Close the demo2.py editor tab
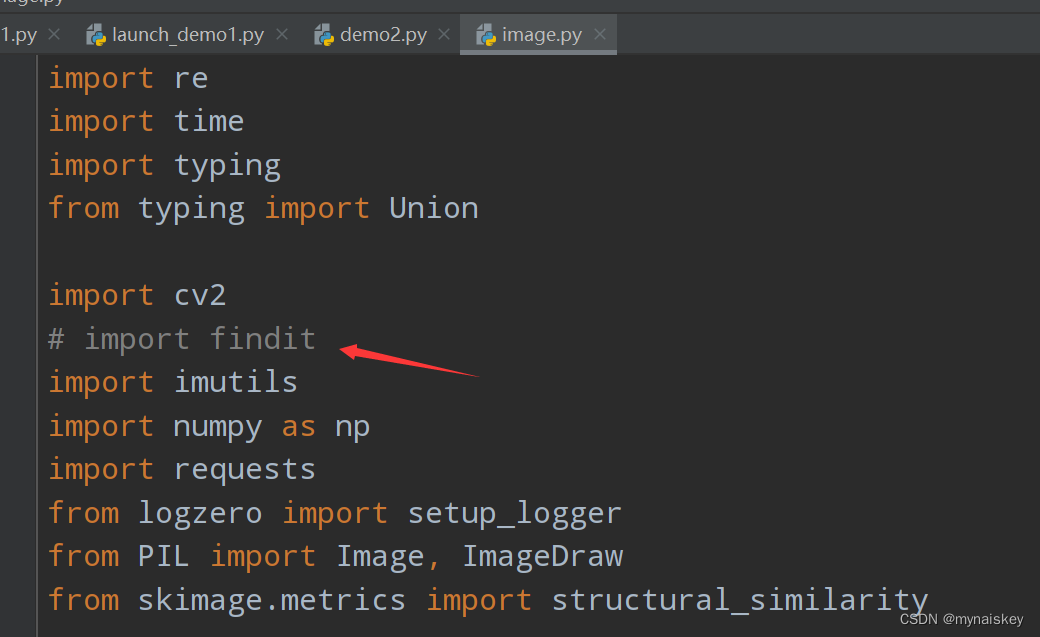Viewport: 1040px width, 637px height. pyautogui.click(x=444, y=35)
